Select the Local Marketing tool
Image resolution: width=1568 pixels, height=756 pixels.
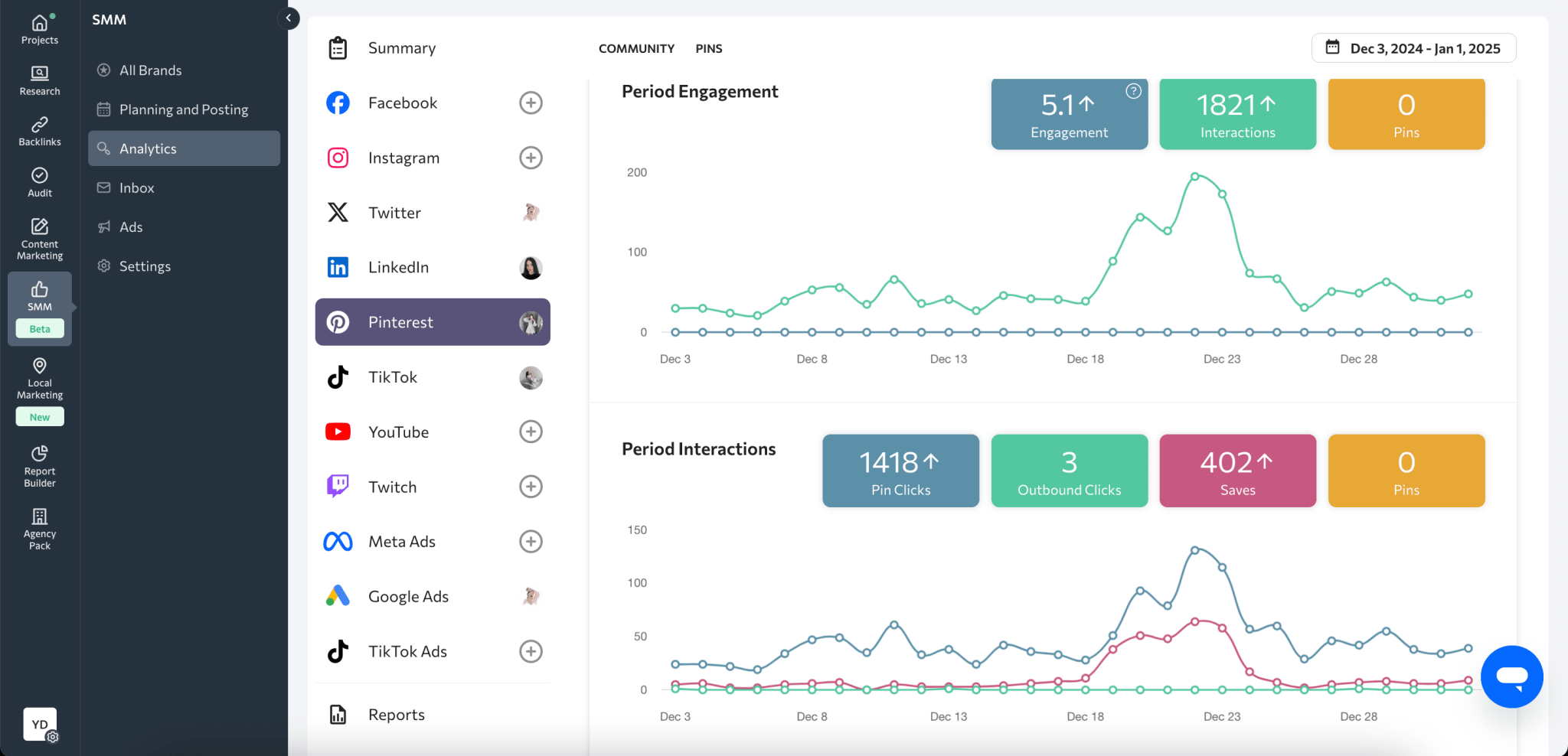coord(39,379)
